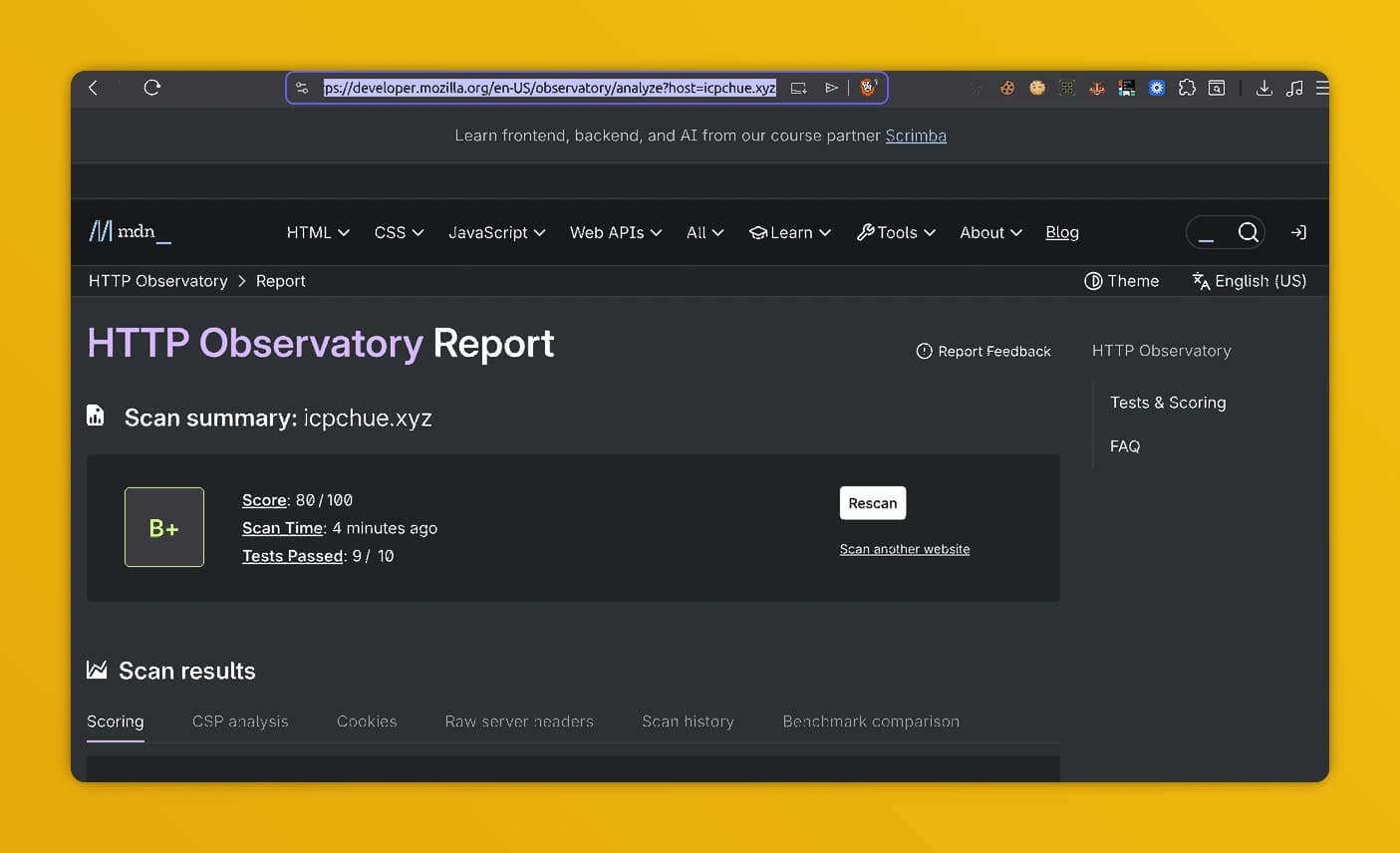Reload the page
1400x853 pixels.
click(152, 88)
